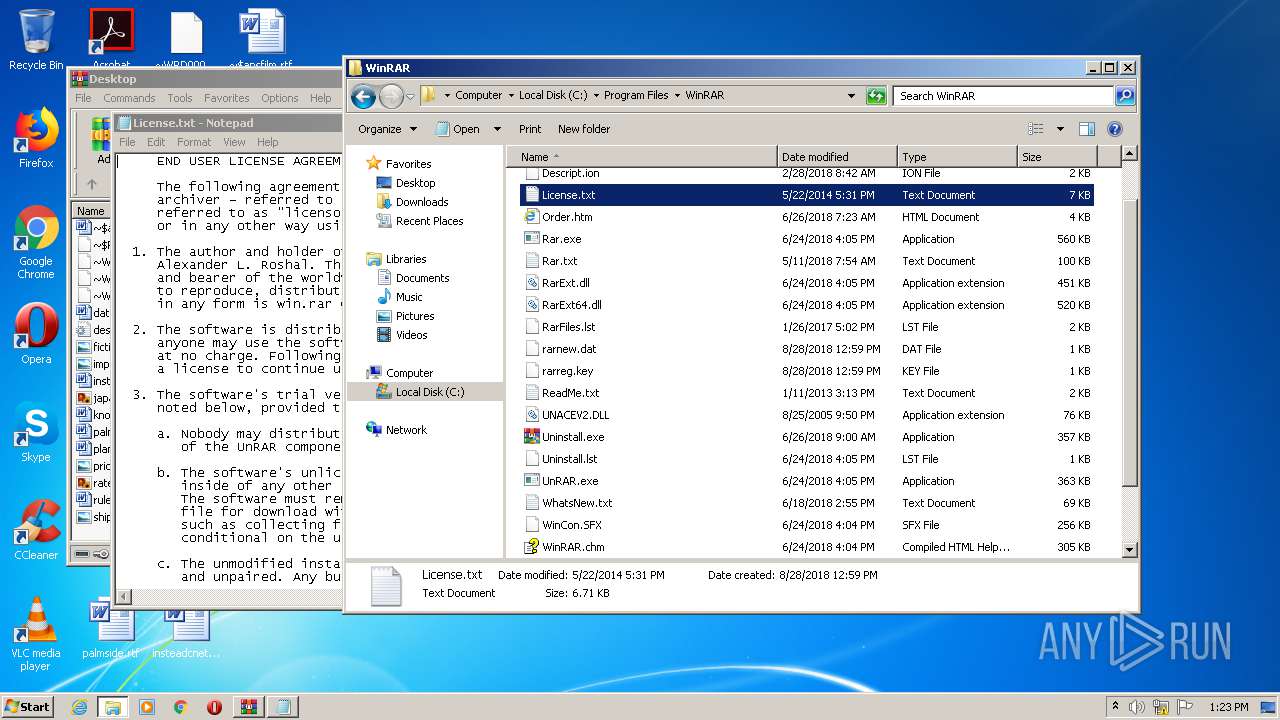Open the Organize dropdown menu
Screen dimensions: 1280x720
coord(387,129)
